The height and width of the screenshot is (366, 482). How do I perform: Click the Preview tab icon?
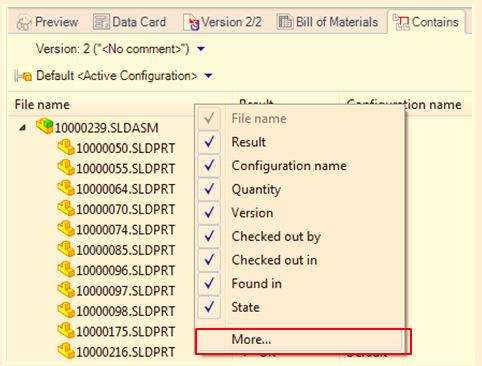coord(24,23)
